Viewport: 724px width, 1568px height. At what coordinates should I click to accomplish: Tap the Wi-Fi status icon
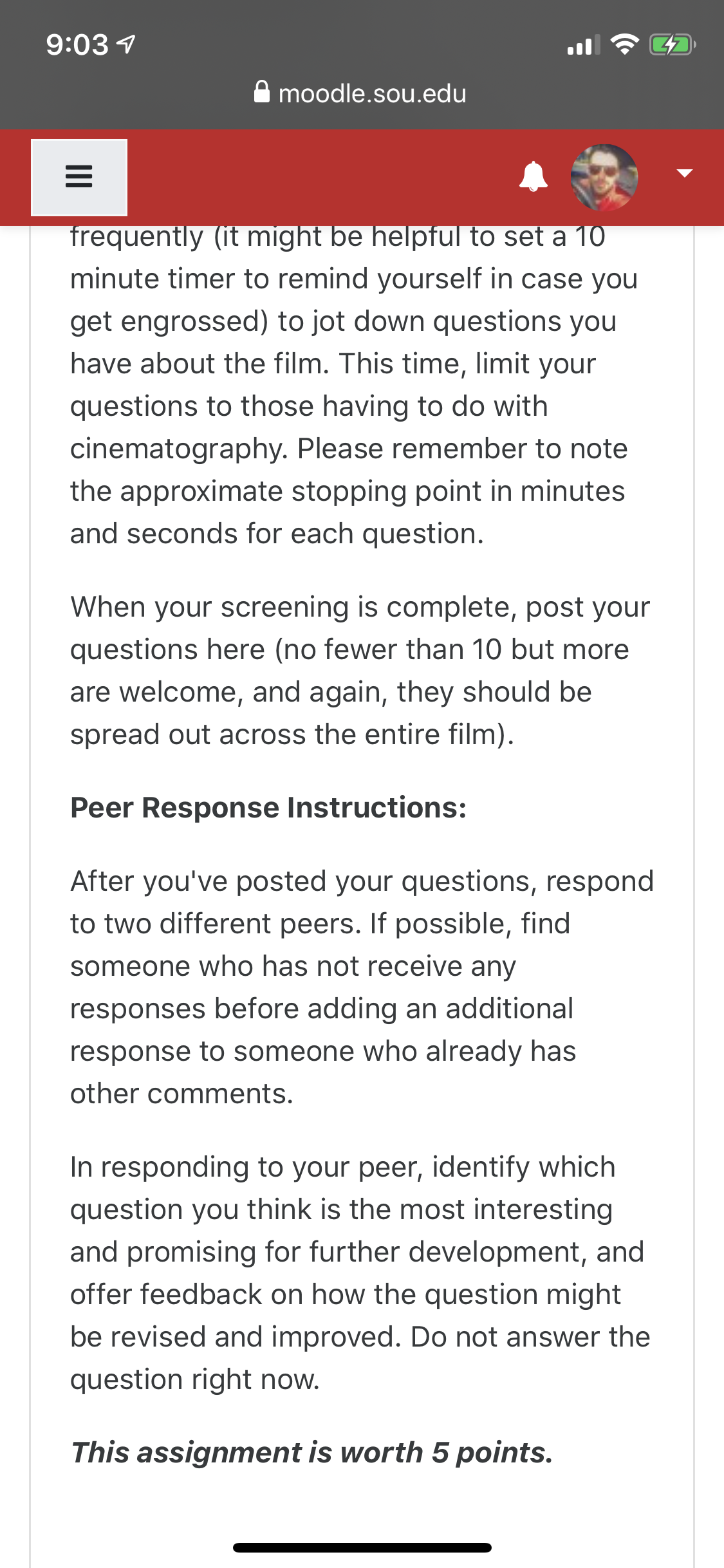624,44
